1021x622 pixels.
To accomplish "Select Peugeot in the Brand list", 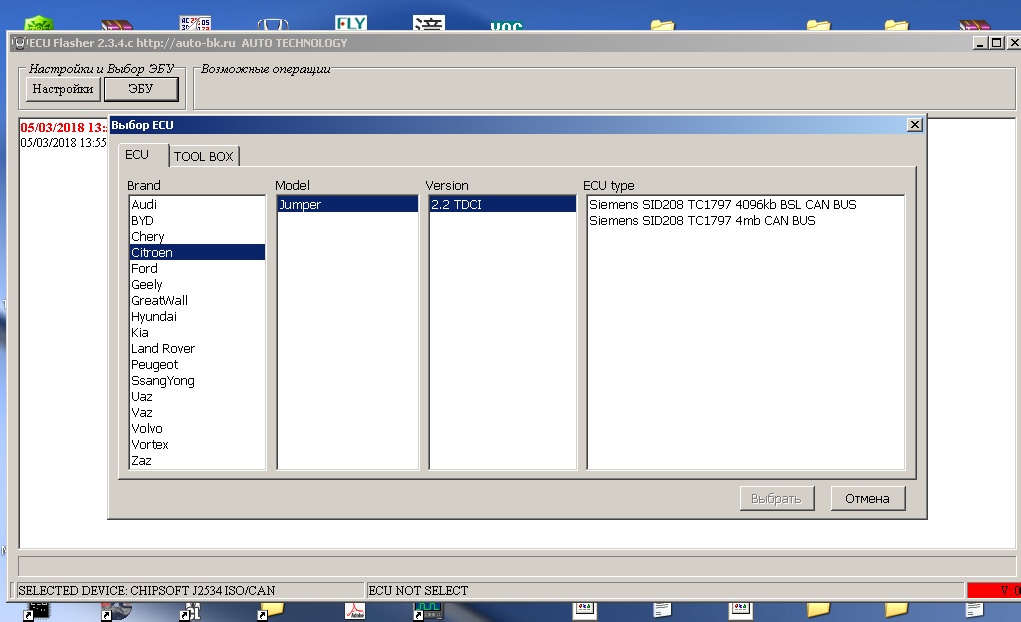I will 197,365.
